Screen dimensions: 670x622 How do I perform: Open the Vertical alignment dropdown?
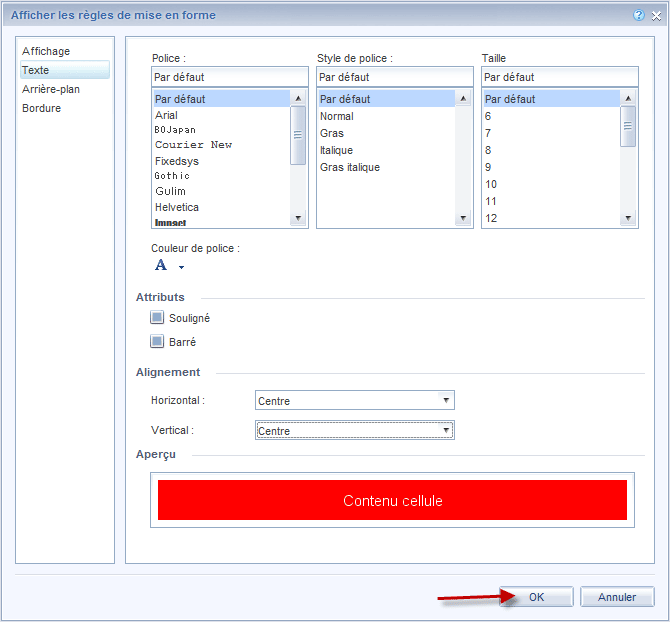point(355,430)
